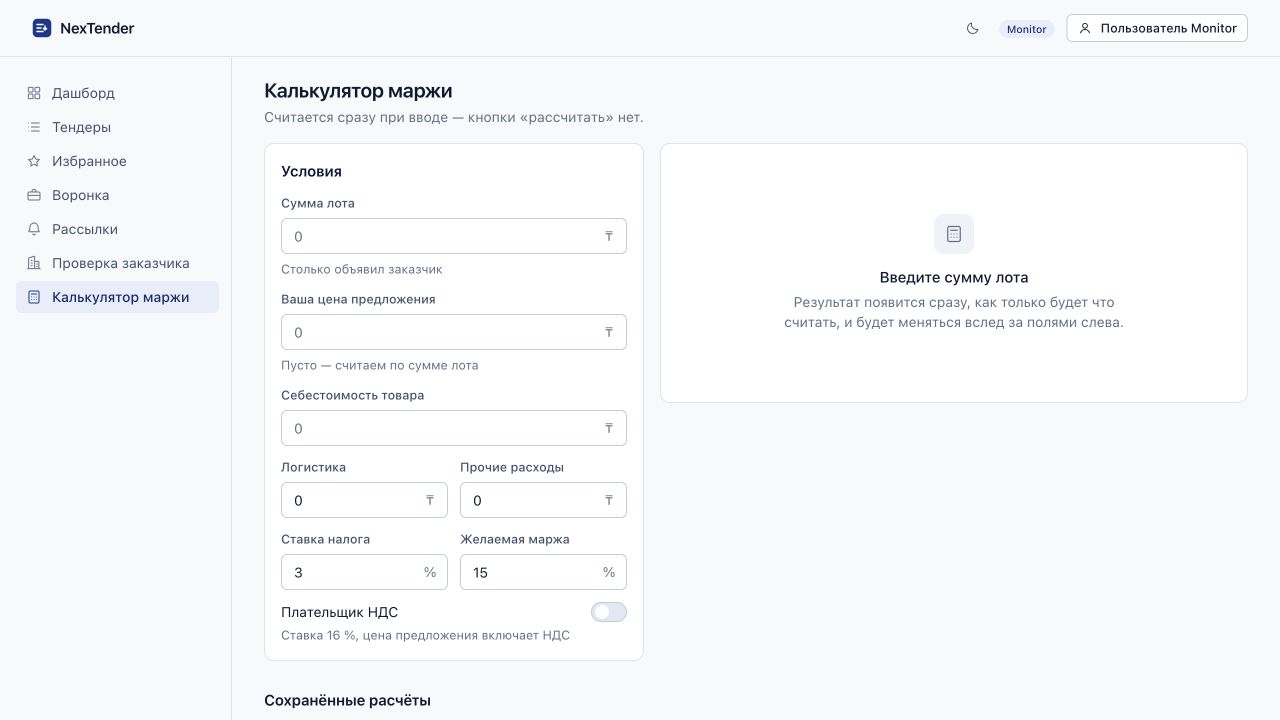
Task: Click the NexTender logo icon
Action: (x=41, y=28)
